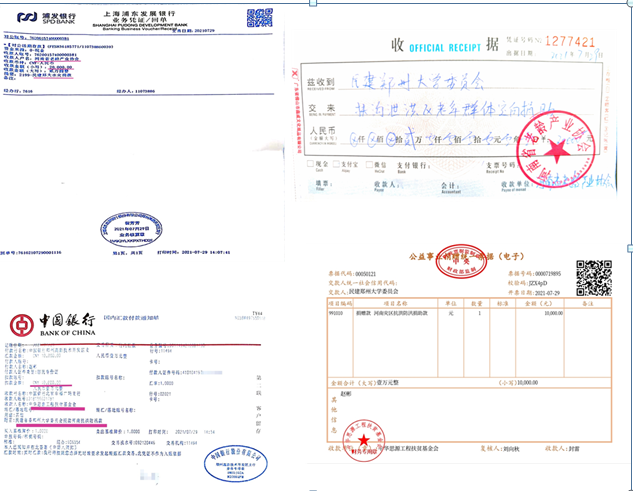Click the "OFFICIAL RECEIPT" heading text
This screenshot has width=633, height=491.
(445, 48)
